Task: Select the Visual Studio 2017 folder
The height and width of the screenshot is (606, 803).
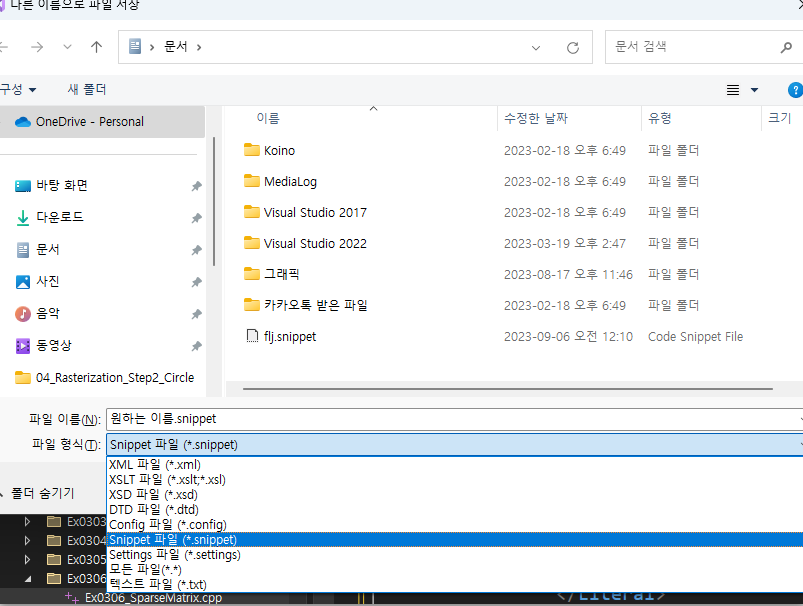Action: pyautogui.click(x=315, y=213)
